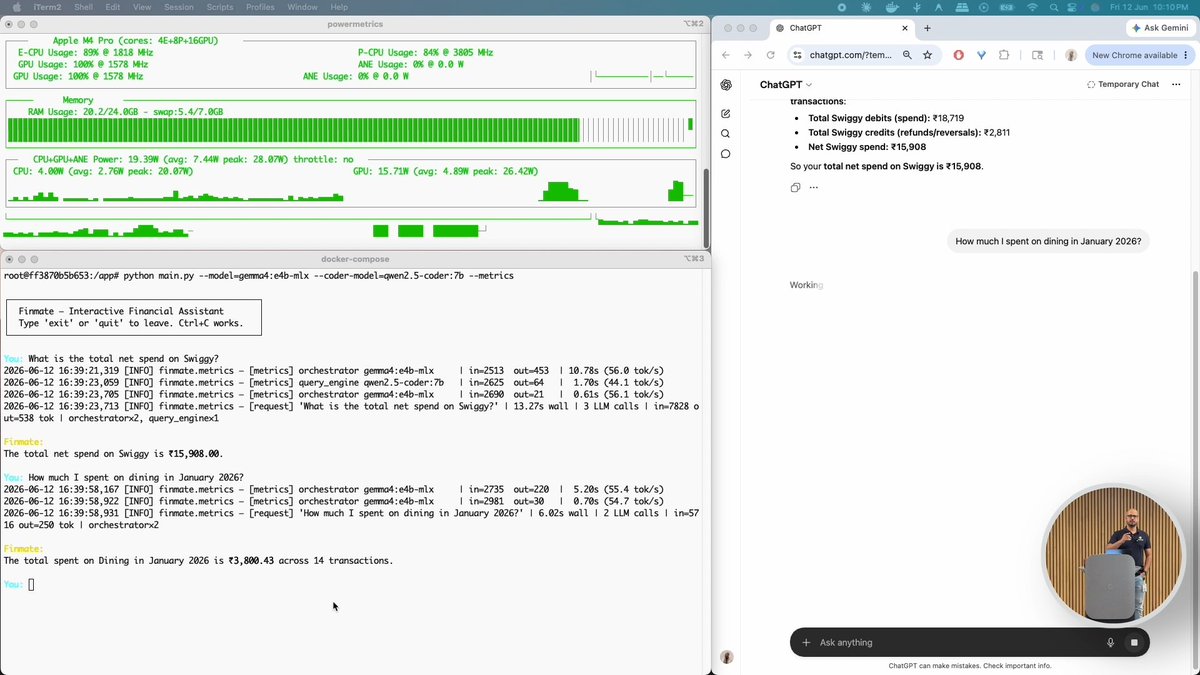Copy the Swiggy response via copy icon

[795, 187]
